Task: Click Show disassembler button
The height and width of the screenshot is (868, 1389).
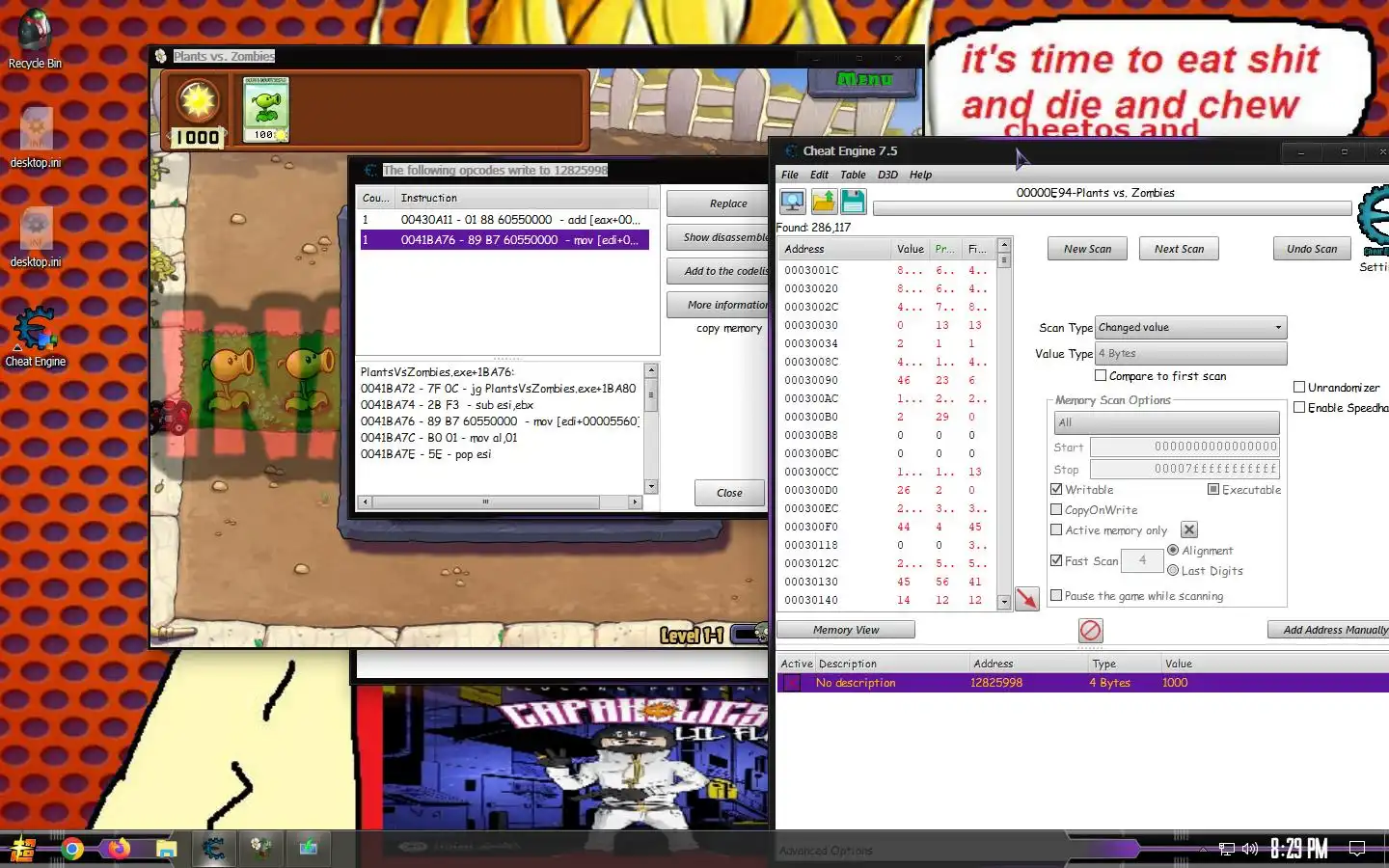Action: coord(717,237)
